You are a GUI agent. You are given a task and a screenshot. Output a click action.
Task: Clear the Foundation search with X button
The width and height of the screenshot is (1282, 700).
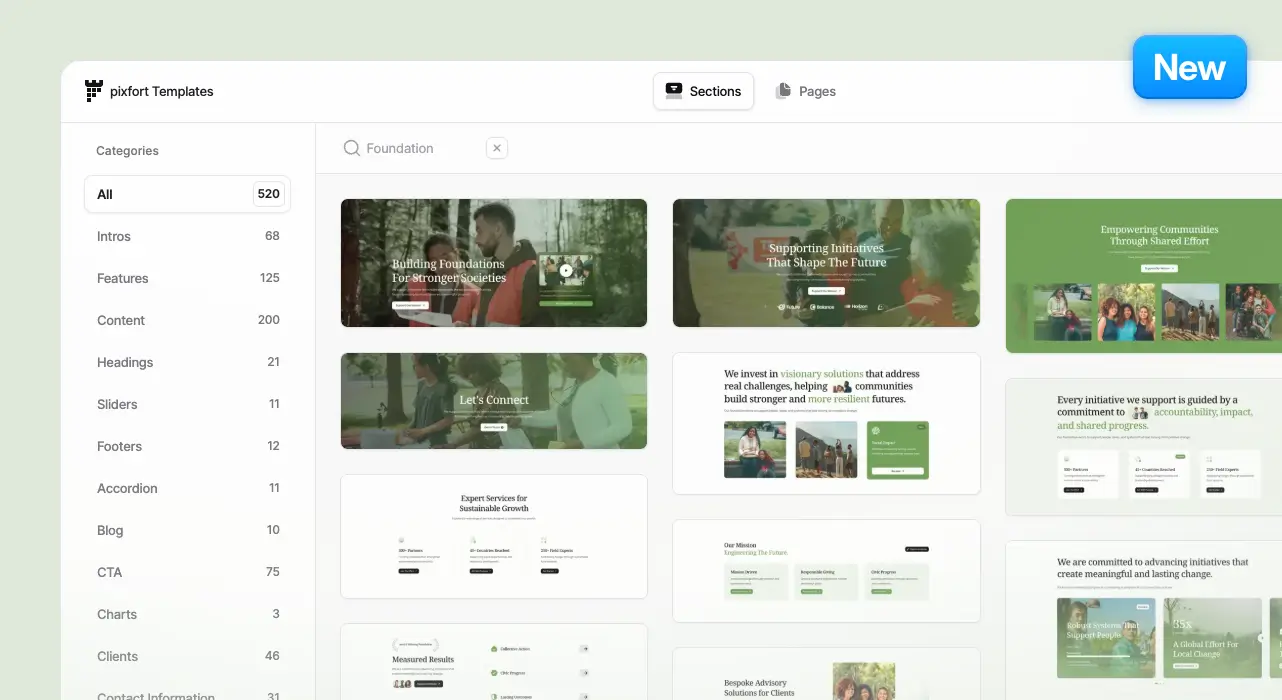click(x=497, y=148)
